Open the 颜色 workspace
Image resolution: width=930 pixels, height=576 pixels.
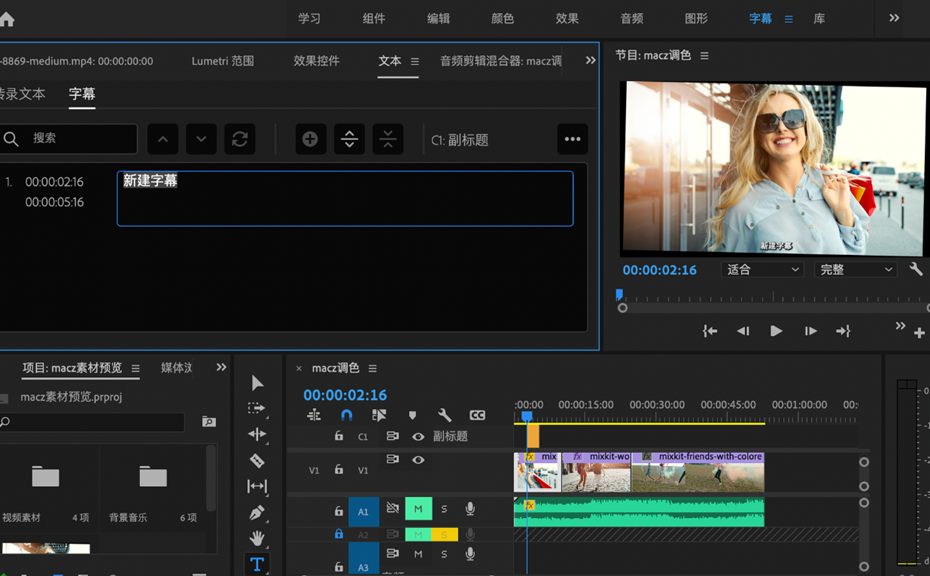point(502,18)
